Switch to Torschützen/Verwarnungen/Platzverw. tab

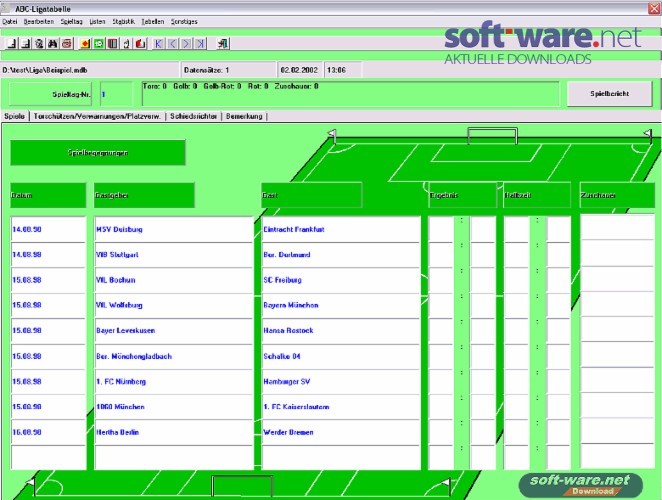click(x=97, y=116)
